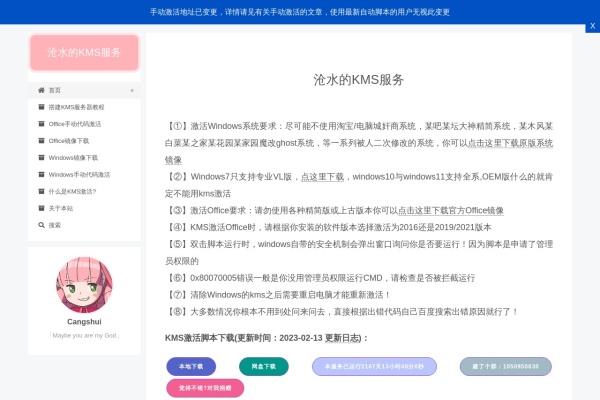Viewport: 600px width, 400px height.
Task: Click the magnifier search icon in sidebar
Action: pyautogui.click(x=40, y=225)
